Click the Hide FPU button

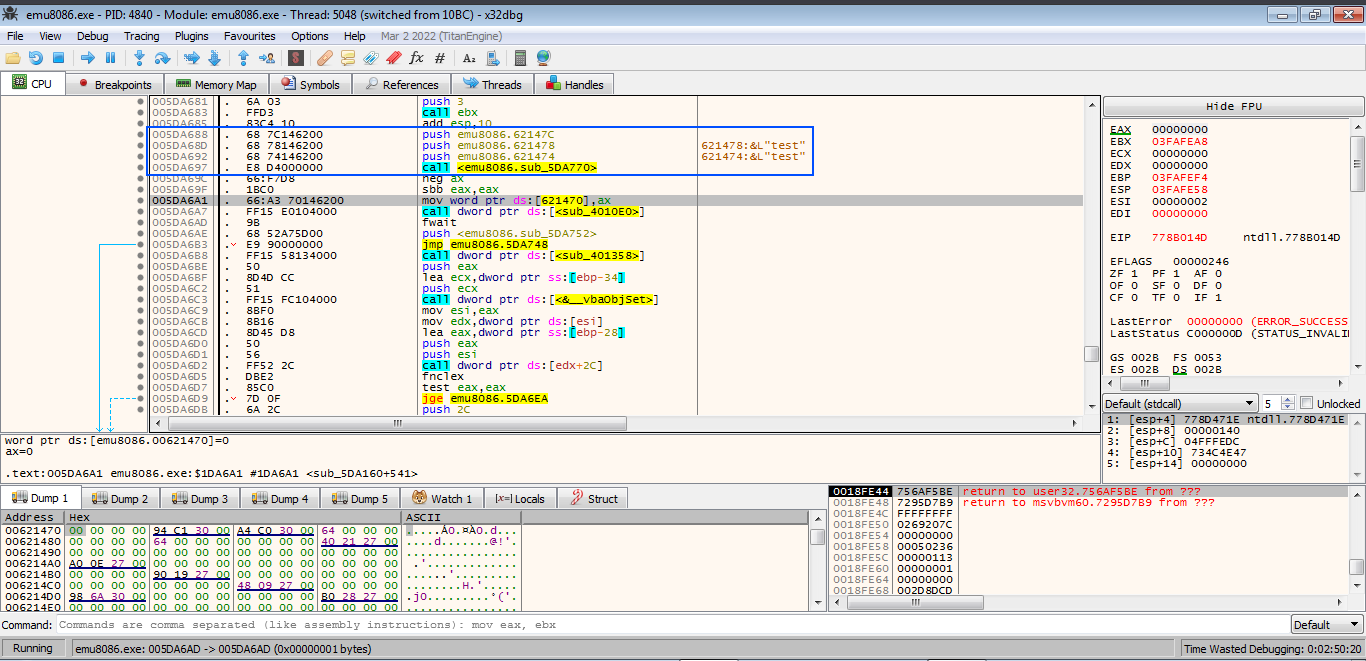[1233, 106]
